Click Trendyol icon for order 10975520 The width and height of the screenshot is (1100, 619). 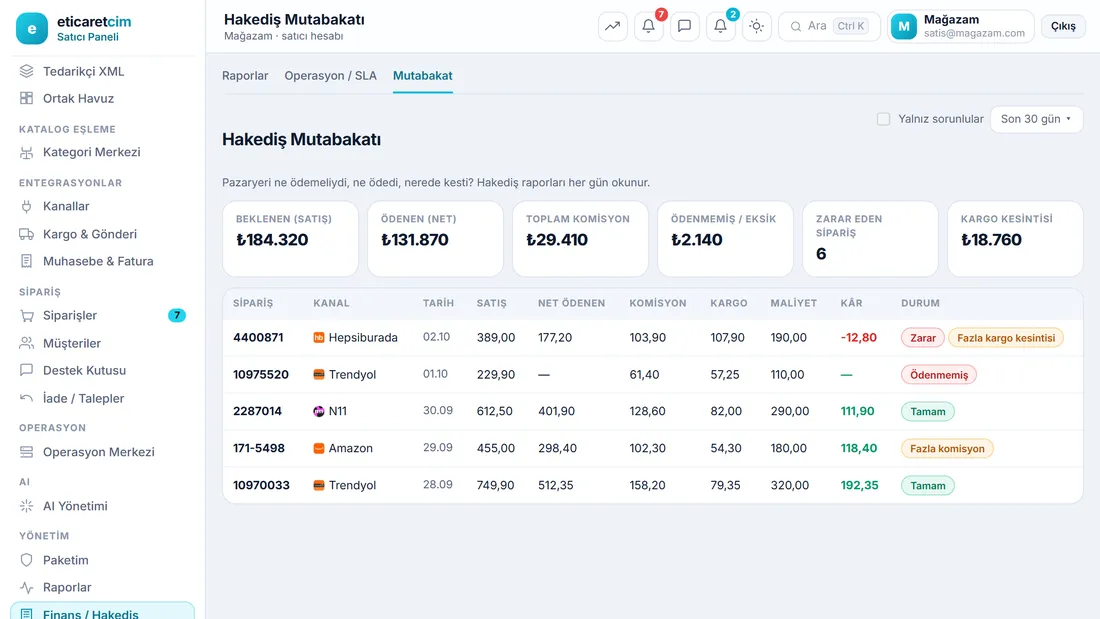coord(318,375)
